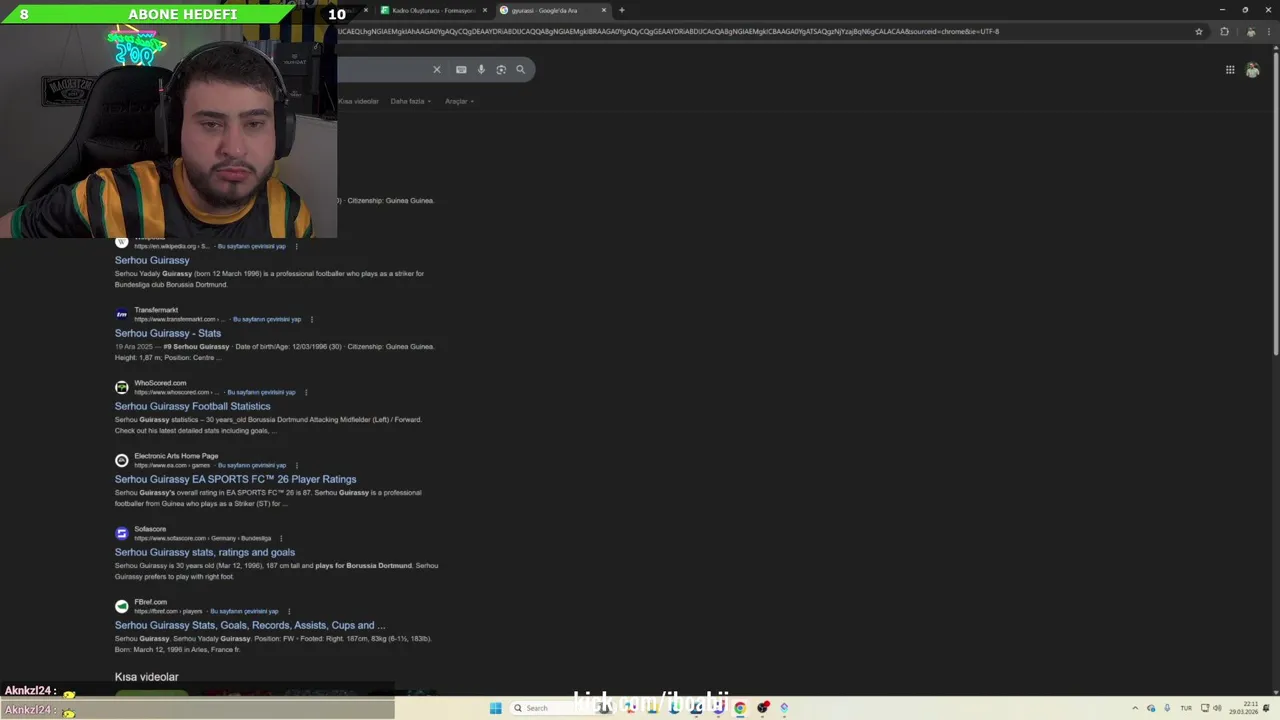Open more options for Sofascore result

pyautogui.click(x=281, y=538)
